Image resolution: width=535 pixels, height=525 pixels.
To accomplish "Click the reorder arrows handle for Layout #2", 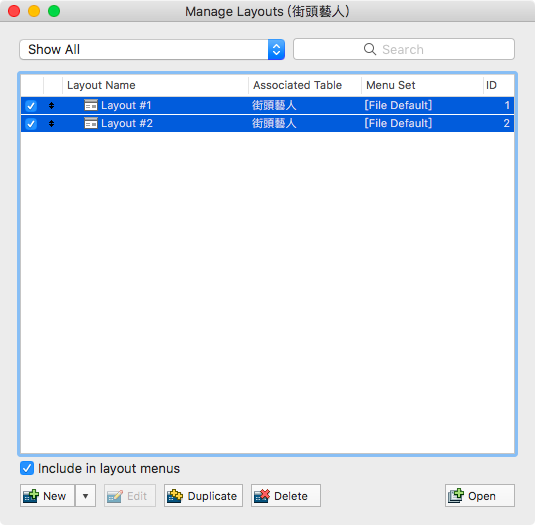I will (x=52, y=123).
